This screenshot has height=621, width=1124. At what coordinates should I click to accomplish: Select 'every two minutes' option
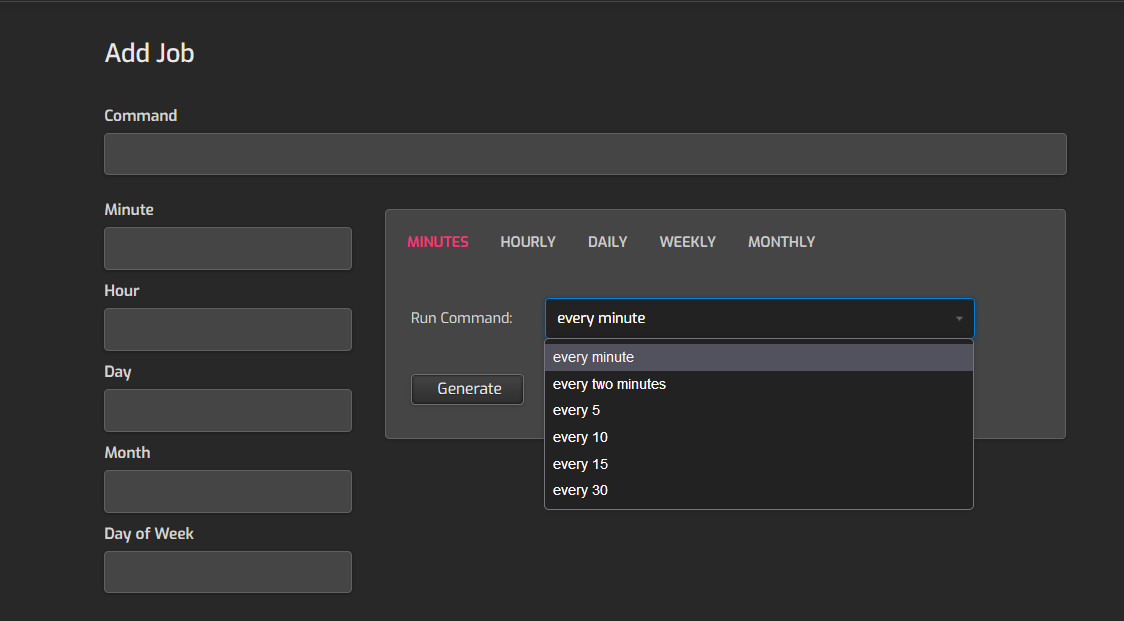[609, 384]
